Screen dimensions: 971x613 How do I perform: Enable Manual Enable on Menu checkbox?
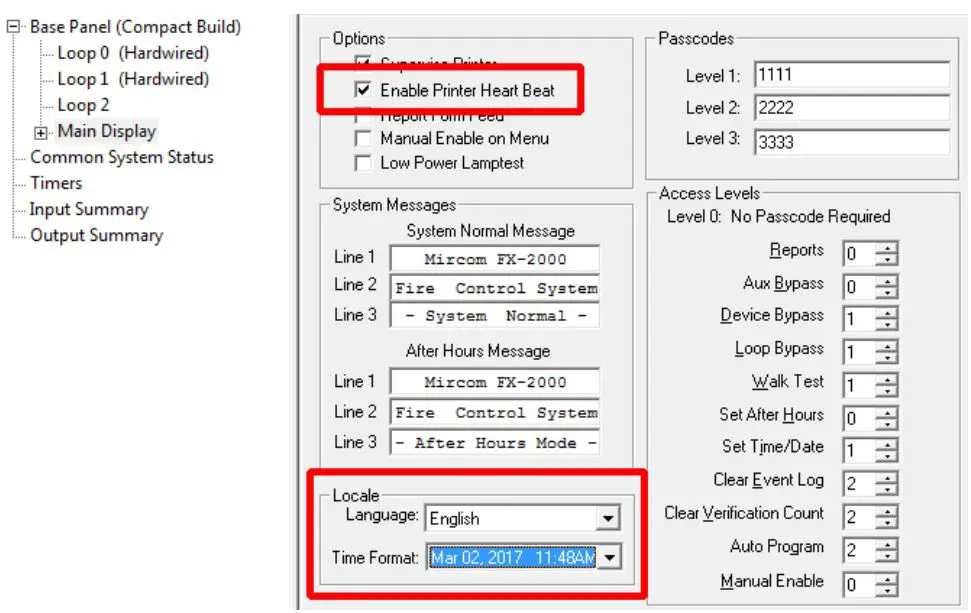[x=363, y=139]
